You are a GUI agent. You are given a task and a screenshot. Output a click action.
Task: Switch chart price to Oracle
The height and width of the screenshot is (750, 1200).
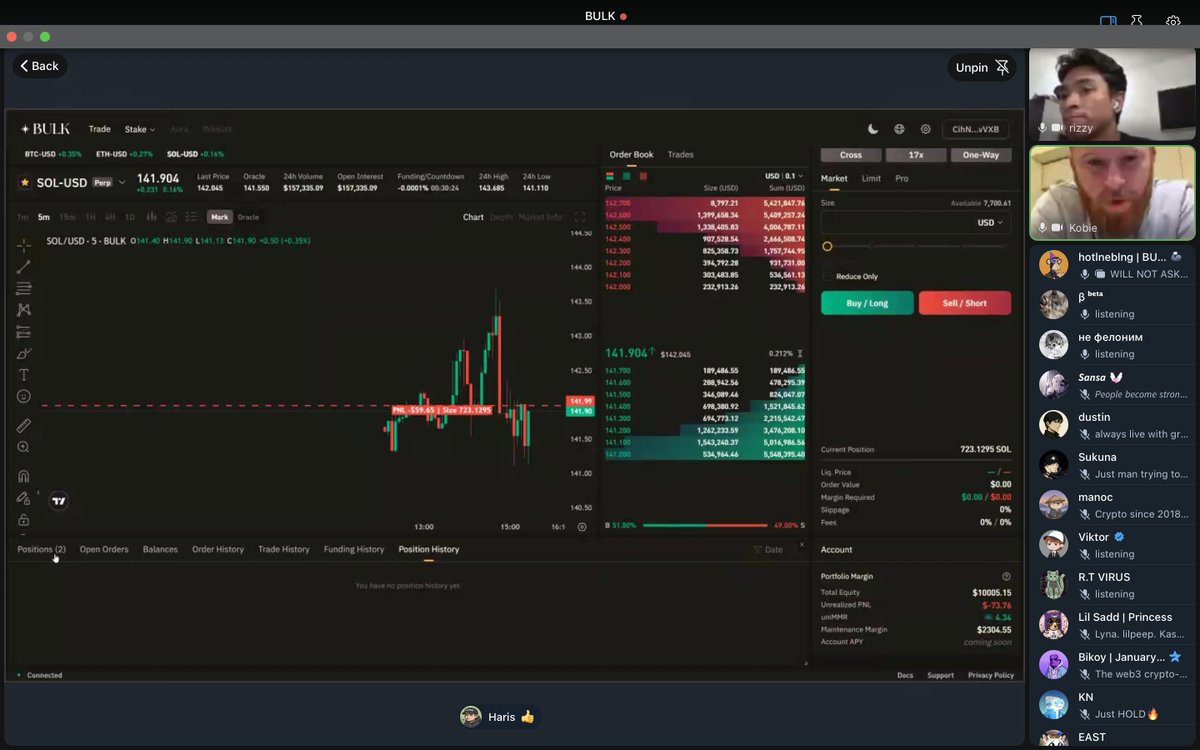pos(248,217)
